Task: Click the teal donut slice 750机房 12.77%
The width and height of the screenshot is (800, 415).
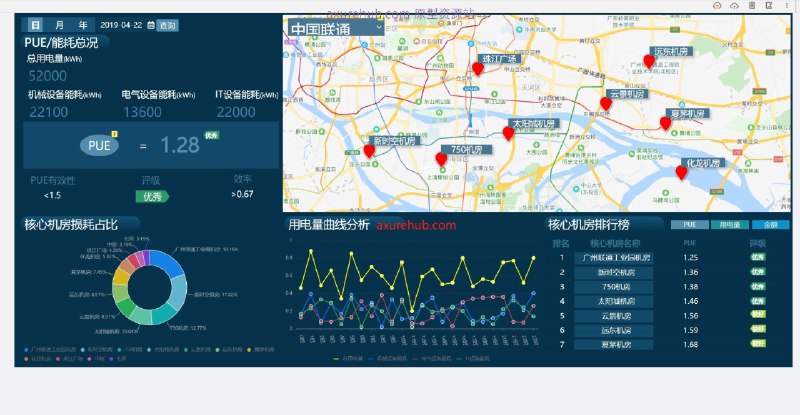Action: pos(164,314)
